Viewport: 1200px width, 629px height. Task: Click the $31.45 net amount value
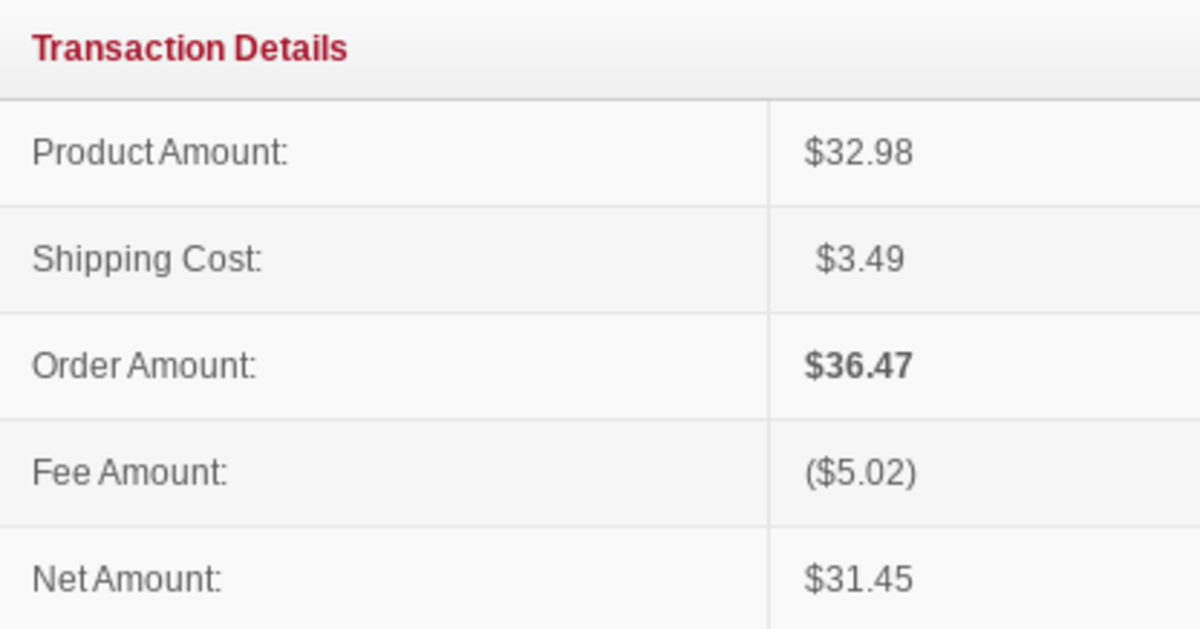(858, 580)
